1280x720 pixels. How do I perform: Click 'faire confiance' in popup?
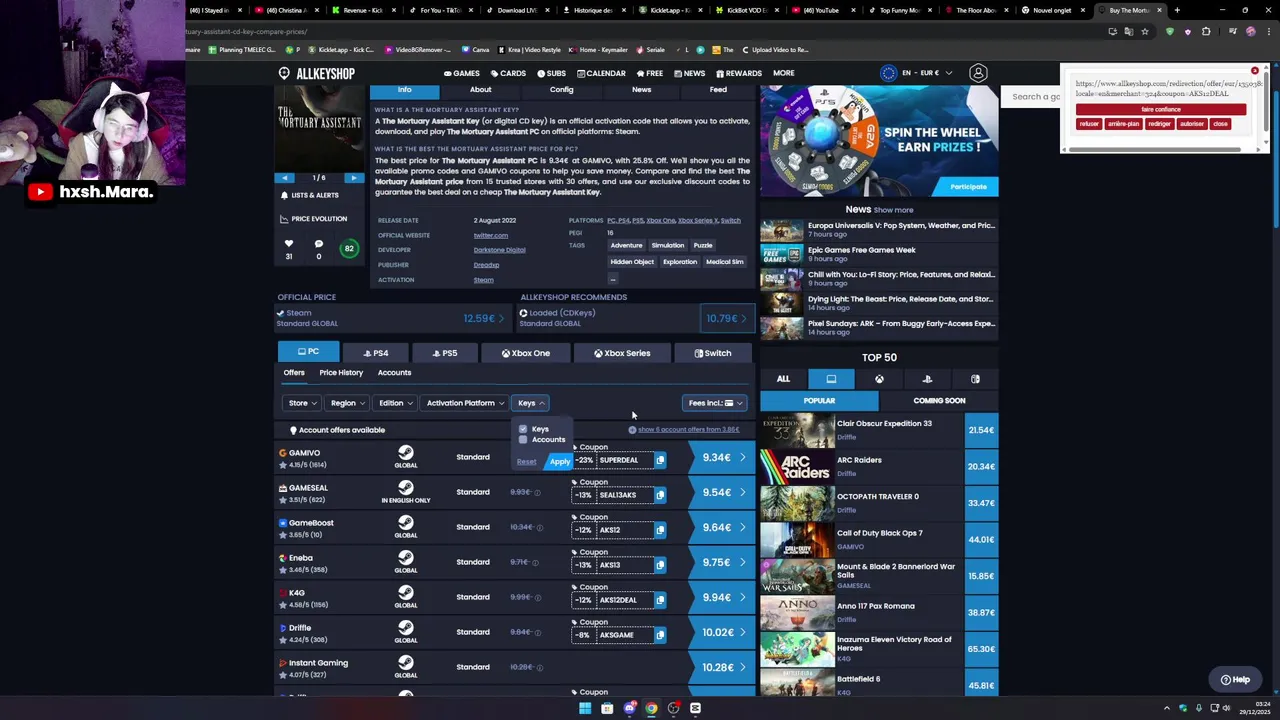coord(1161,109)
